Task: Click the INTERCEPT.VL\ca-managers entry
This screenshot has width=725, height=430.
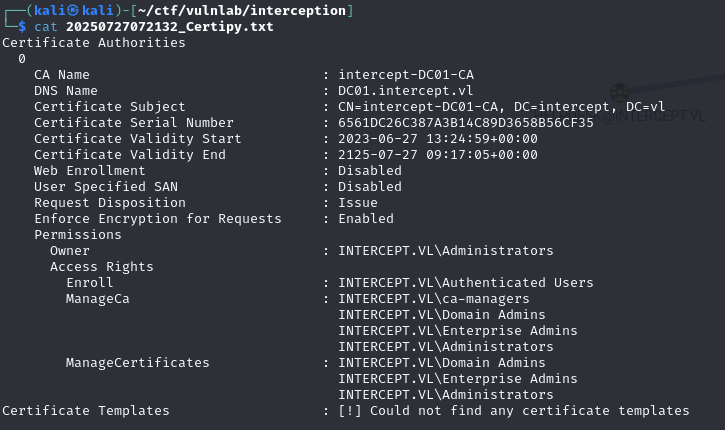Action: tap(434, 298)
